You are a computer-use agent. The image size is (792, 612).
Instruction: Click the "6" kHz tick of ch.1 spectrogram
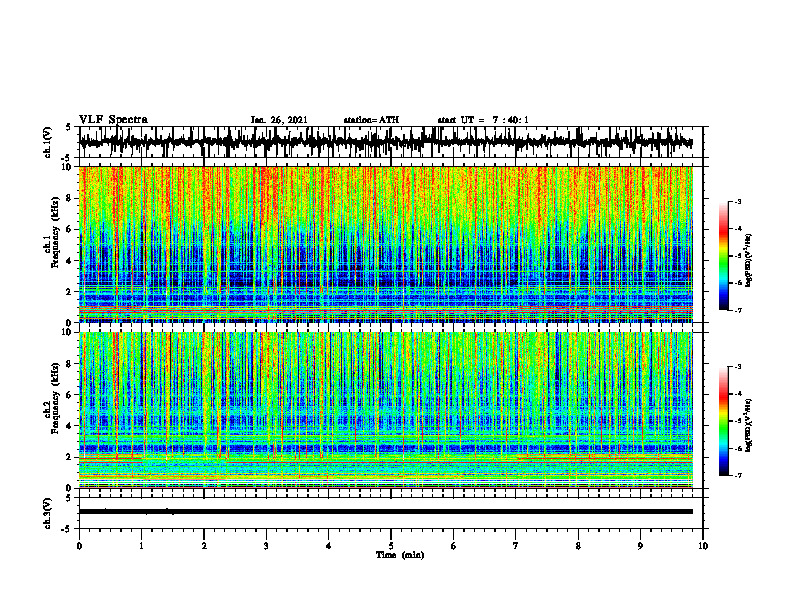70,229
